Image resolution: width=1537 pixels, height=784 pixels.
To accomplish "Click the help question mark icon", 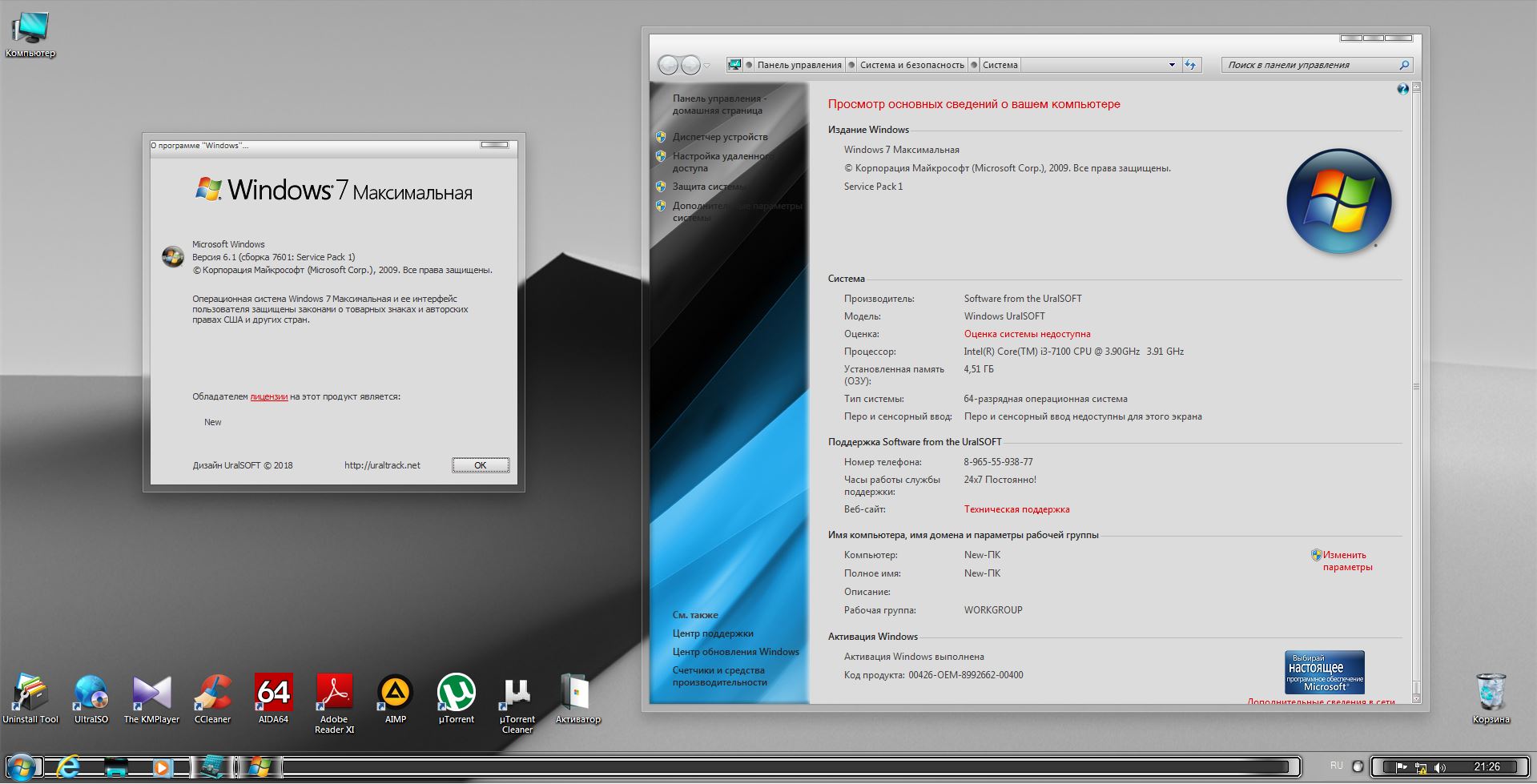I will point(1402,89).
